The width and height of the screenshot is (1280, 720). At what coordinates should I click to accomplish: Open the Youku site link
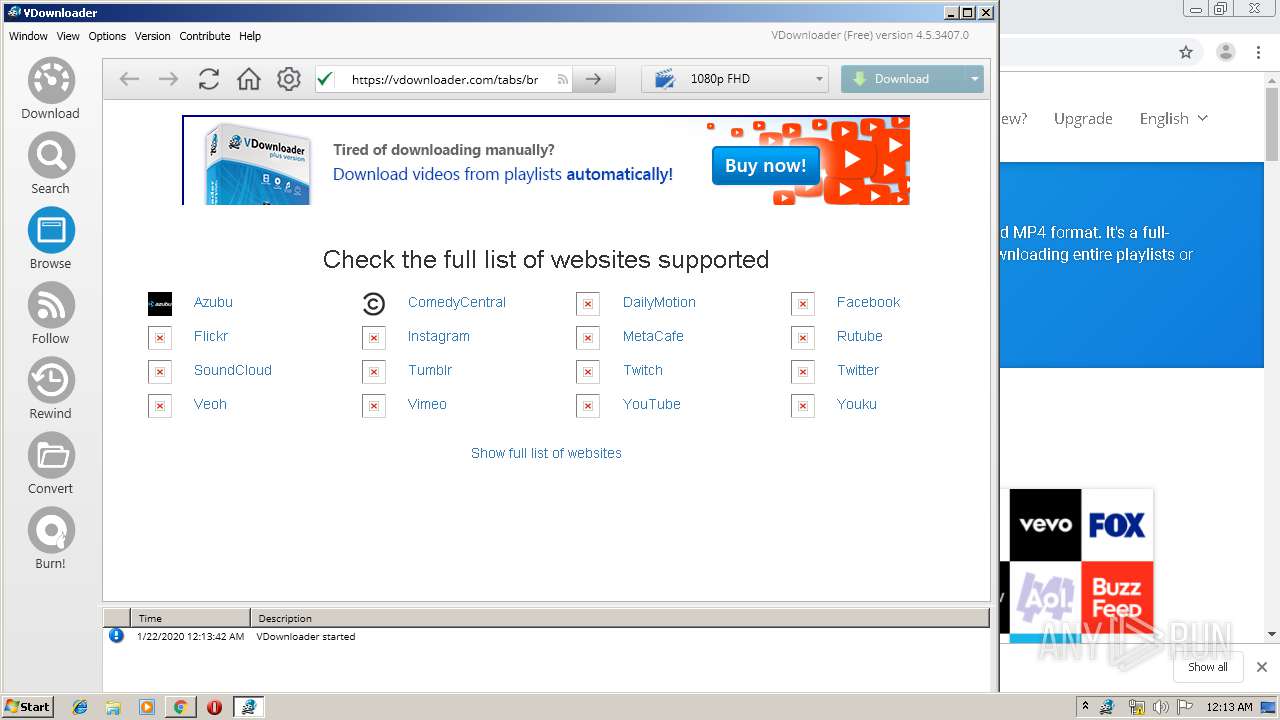[857, 404]
